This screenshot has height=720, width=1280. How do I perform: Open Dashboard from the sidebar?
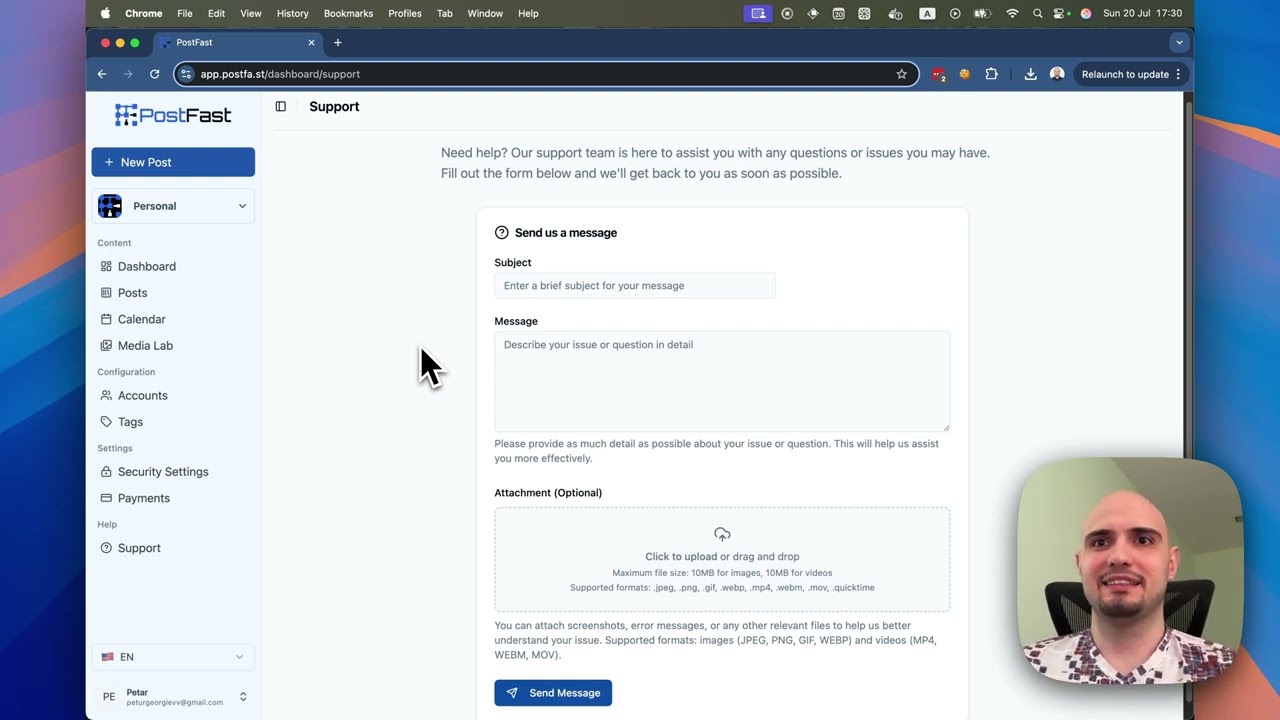pyautogui.click(x=146, y=266)
